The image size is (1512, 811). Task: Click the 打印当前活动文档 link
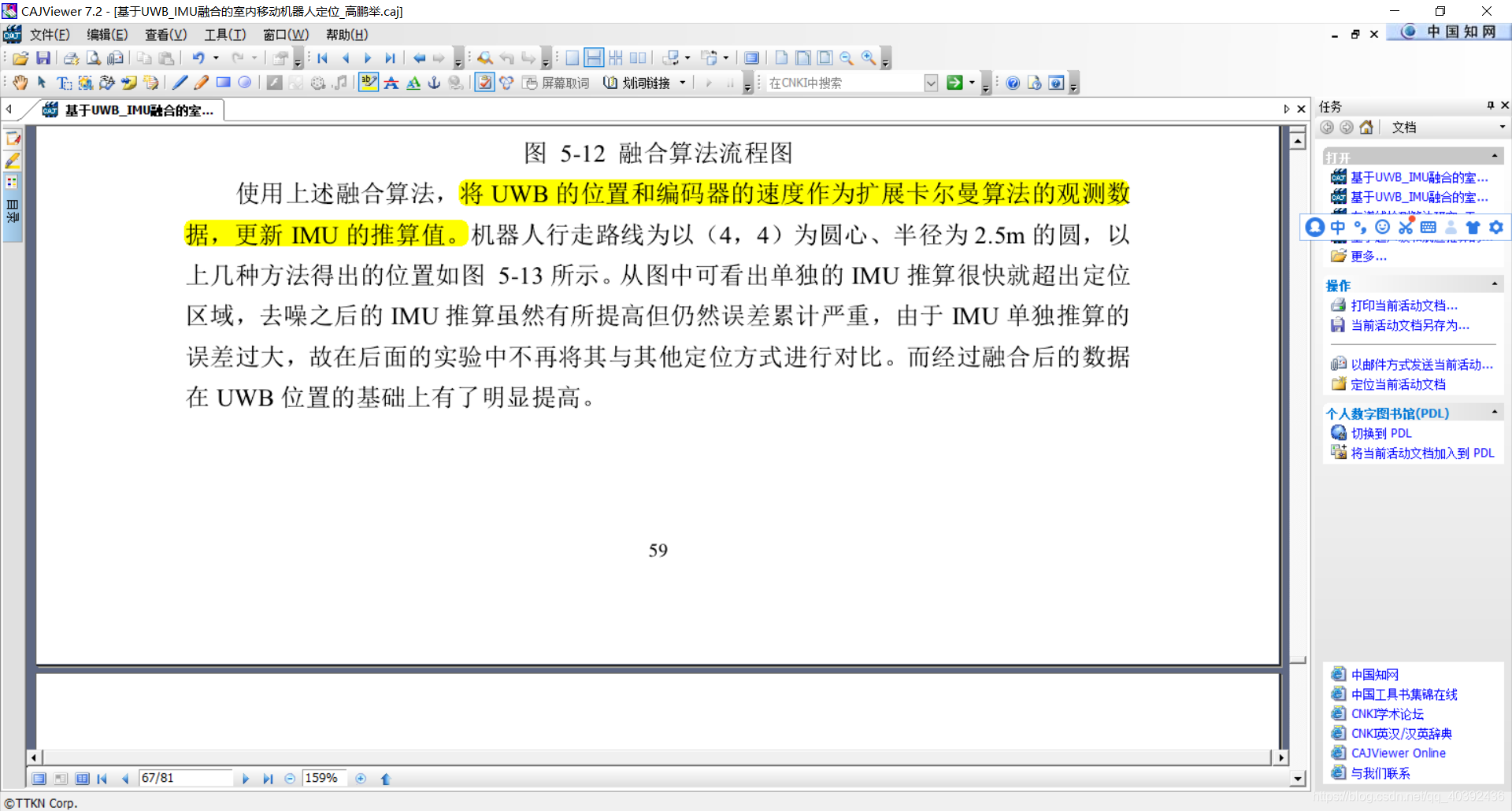[1404, 306]
